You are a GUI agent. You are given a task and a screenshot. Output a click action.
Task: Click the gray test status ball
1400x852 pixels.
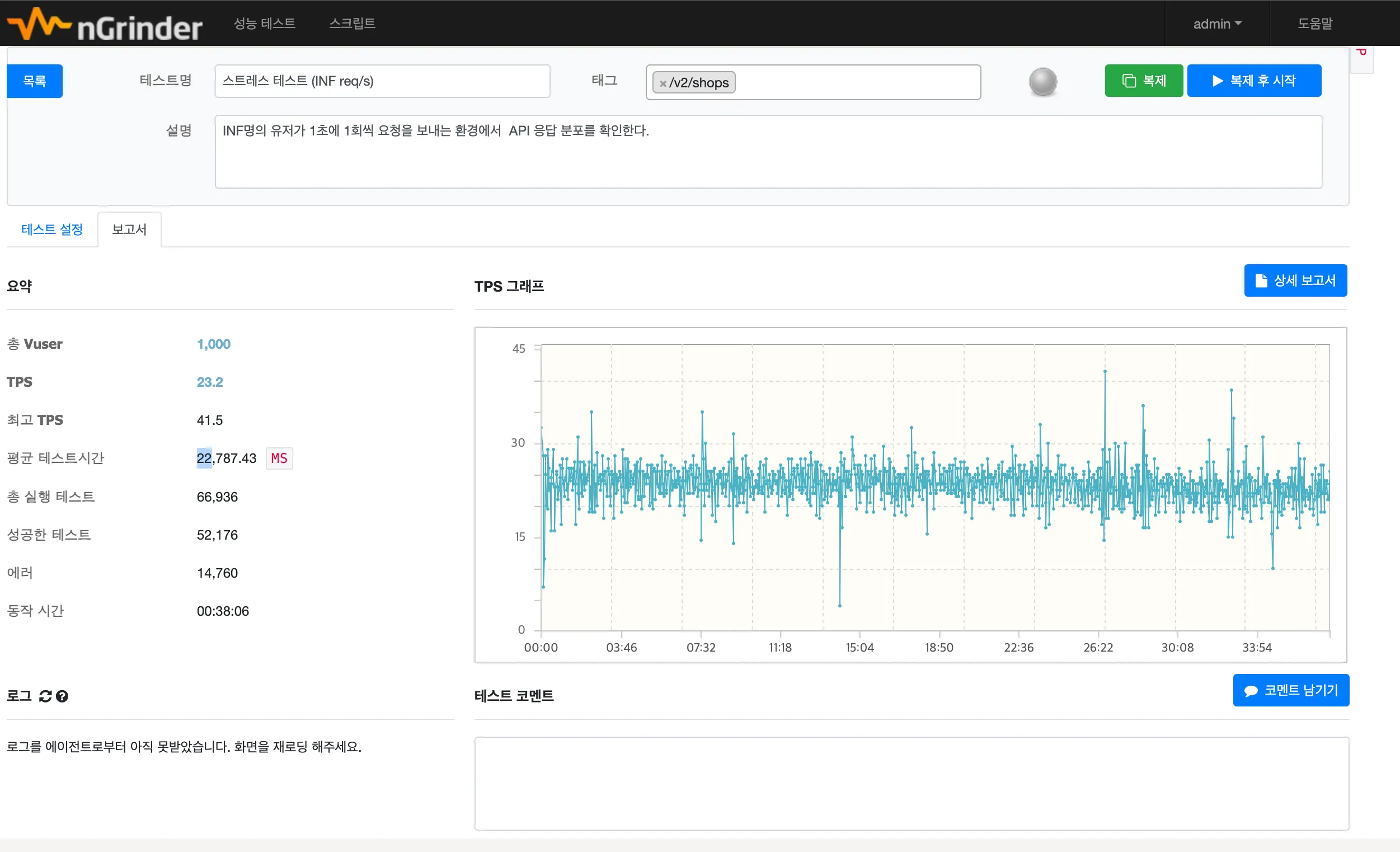(1042, 81)
